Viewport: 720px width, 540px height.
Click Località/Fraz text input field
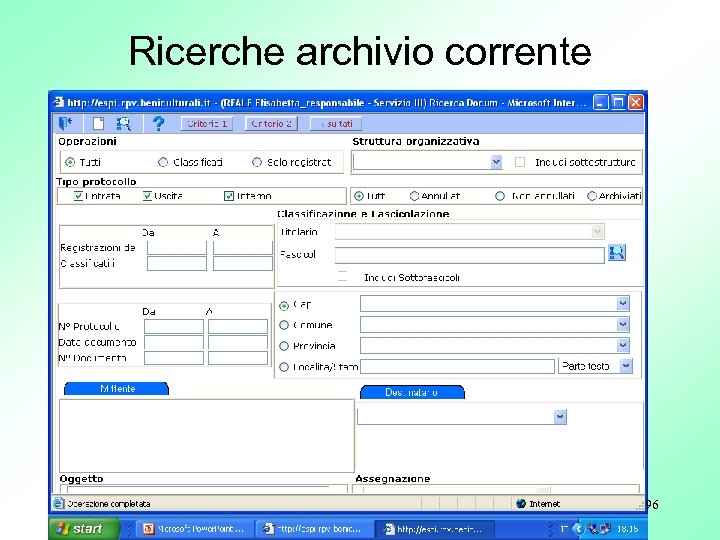(x=457, y=366)
